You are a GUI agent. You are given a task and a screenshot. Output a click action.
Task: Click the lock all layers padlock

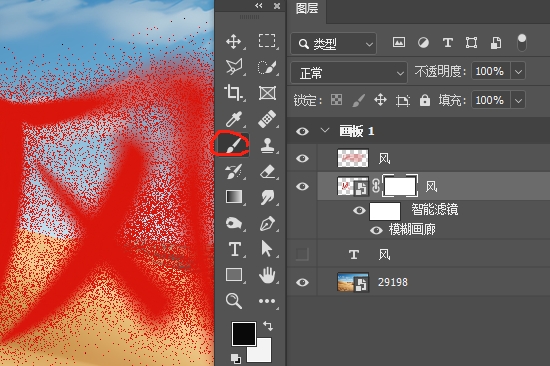coord(425,100)
